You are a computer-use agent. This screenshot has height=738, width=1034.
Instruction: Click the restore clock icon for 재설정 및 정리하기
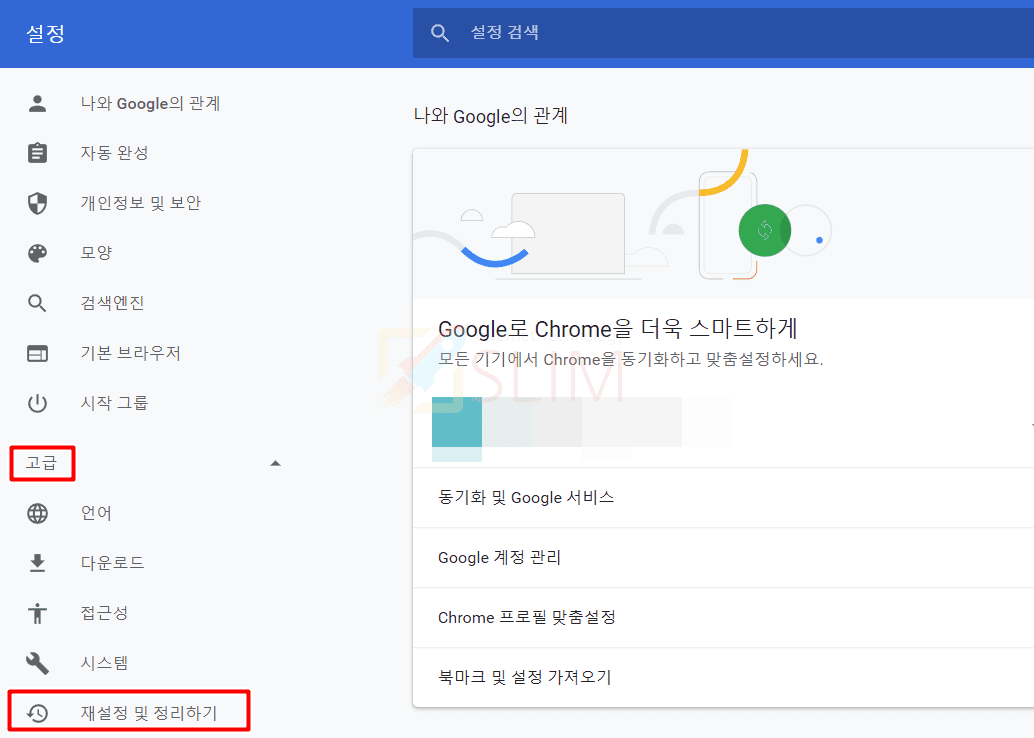click(x=38, y=713)
